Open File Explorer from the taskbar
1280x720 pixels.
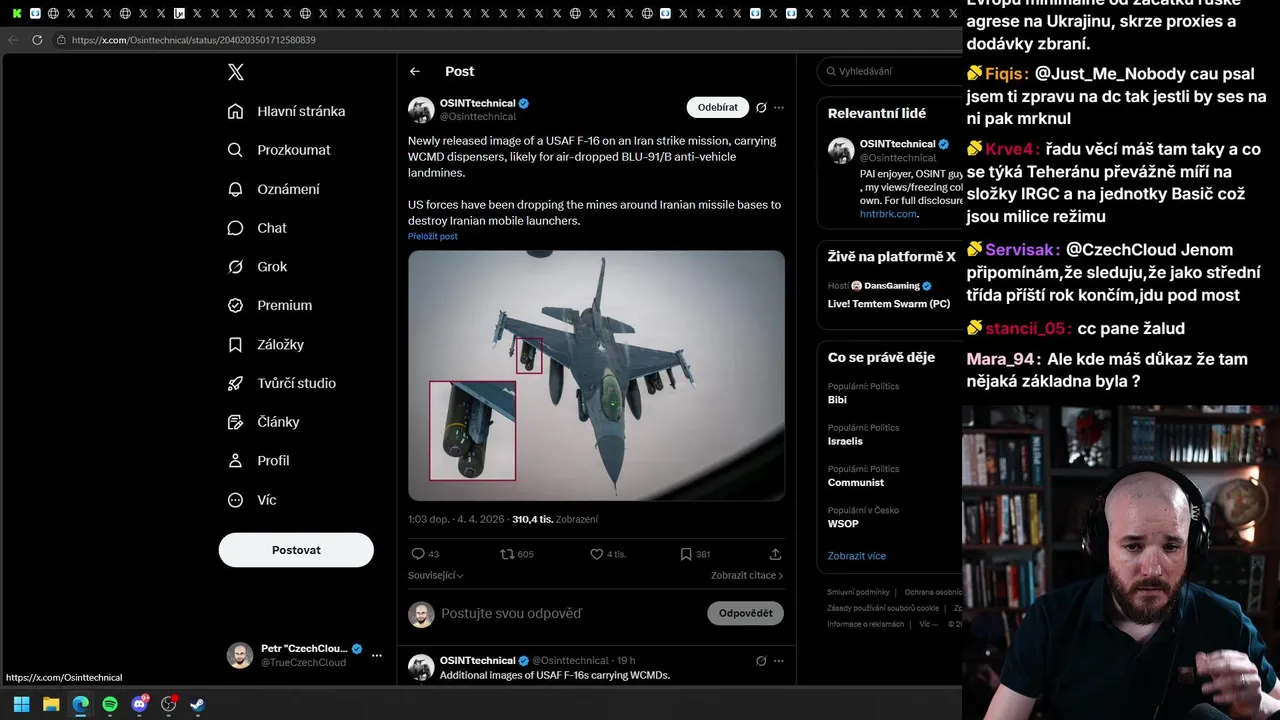point(51,704)
